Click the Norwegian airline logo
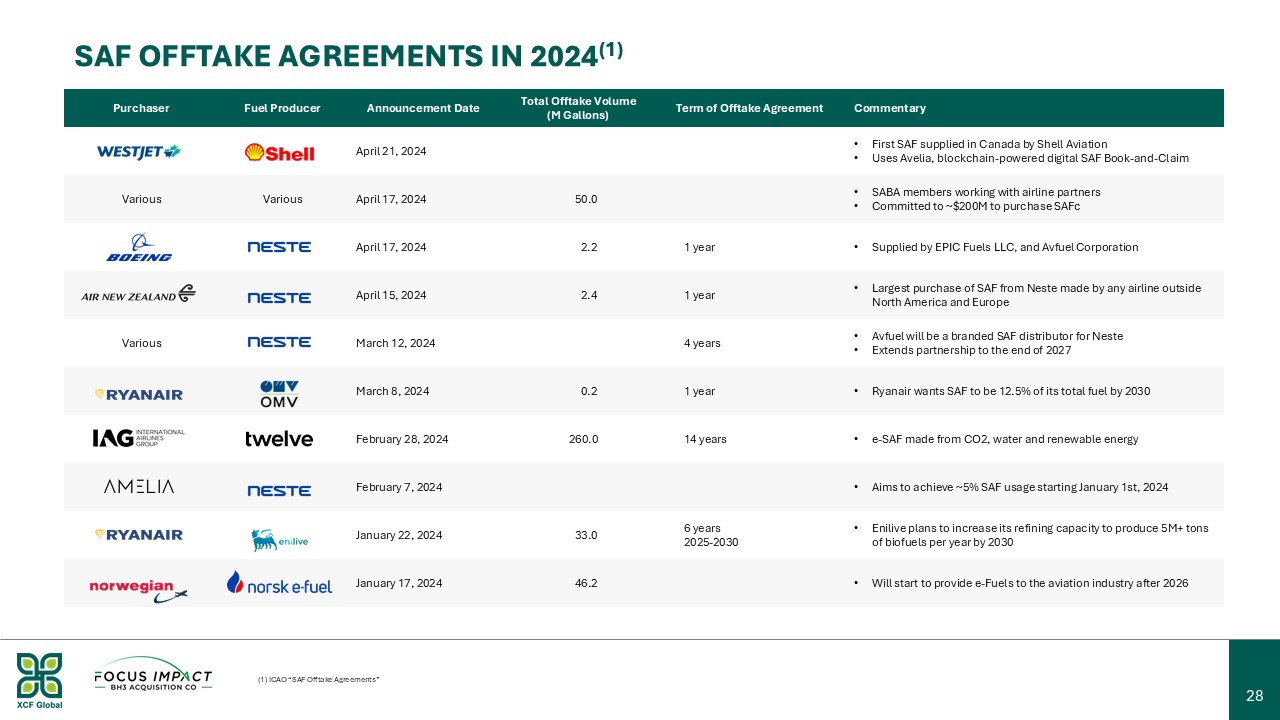 [x=139, y=590]
